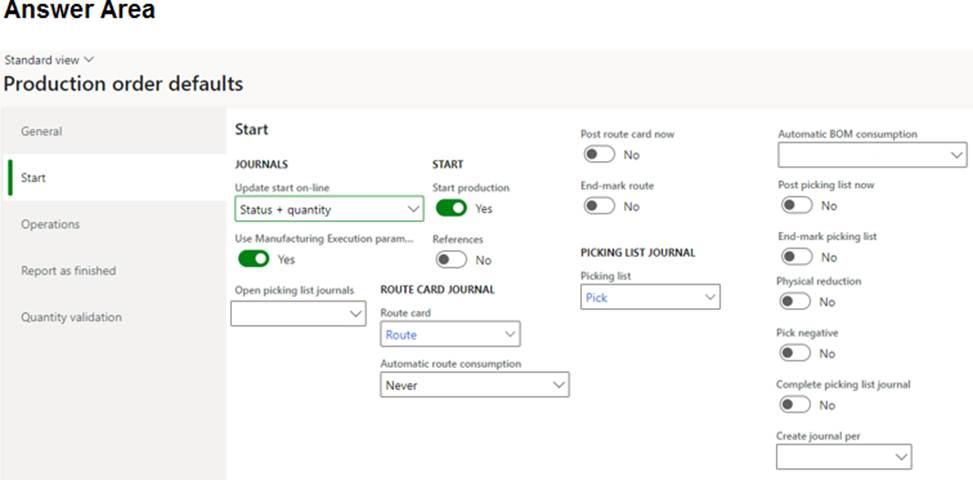
Task: Toggle End-mark route on
Action: click(599, 206)
